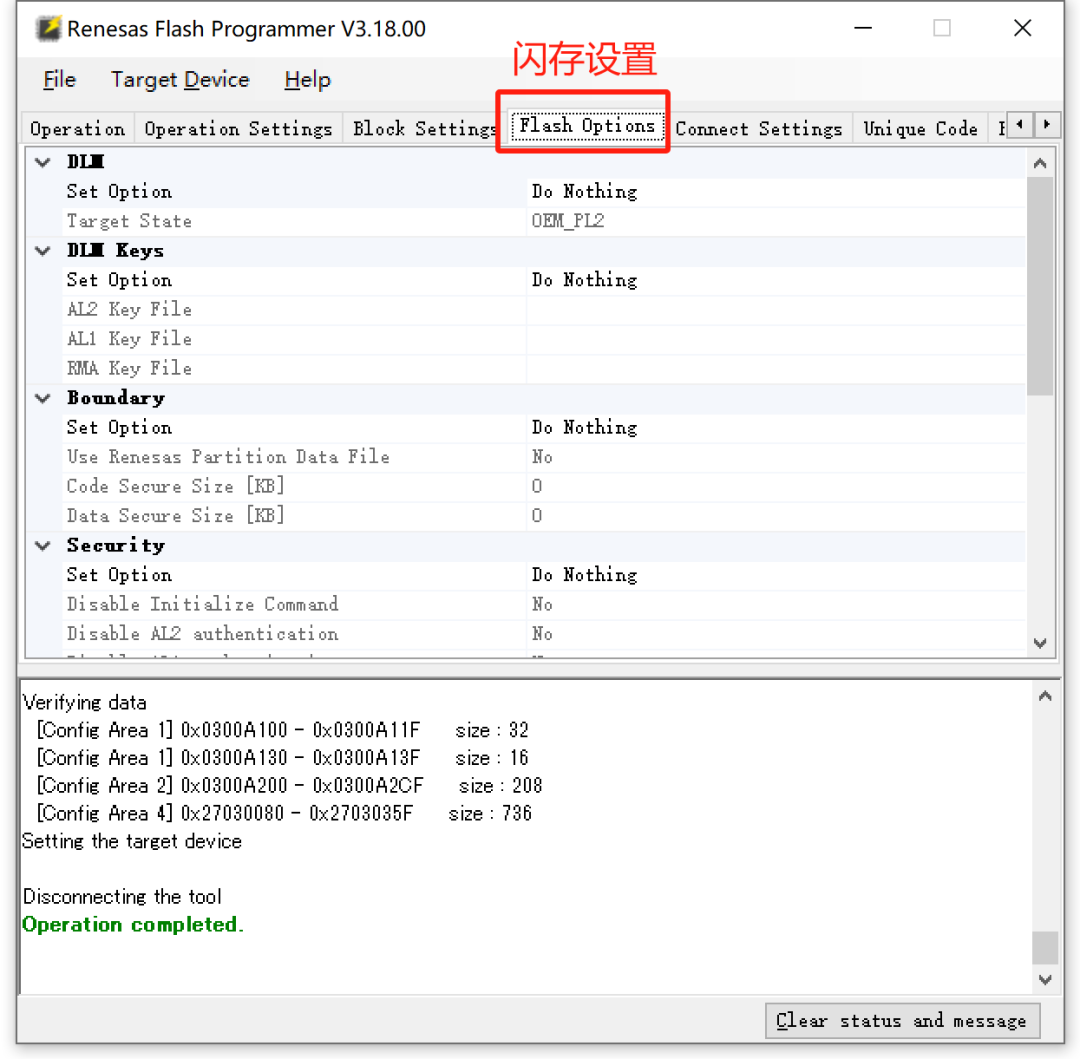1080x1059 pixels.
Task: Collapse the Security section
Action: [x=43, y=545]
